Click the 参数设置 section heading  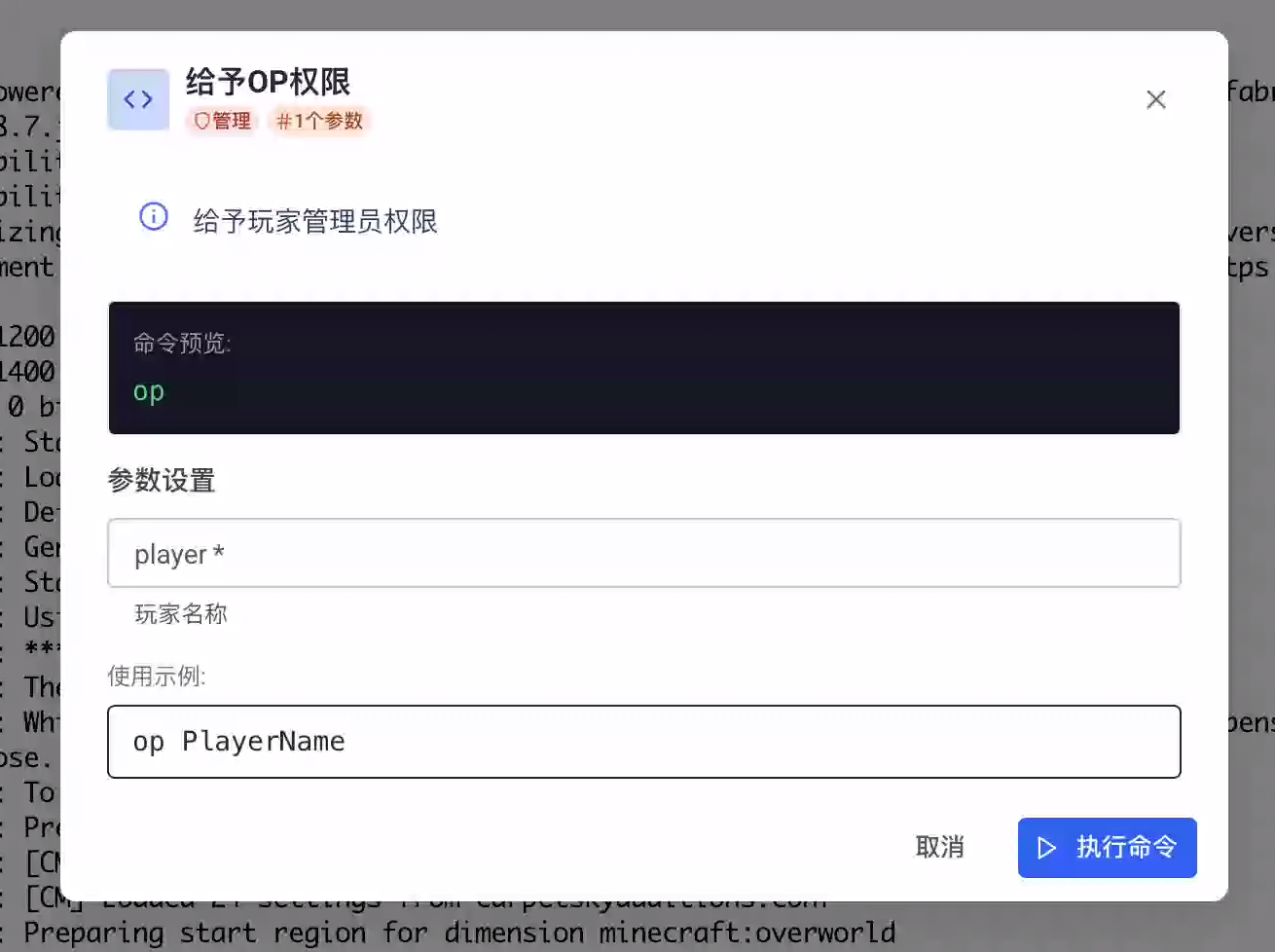(x=162, y=481)
